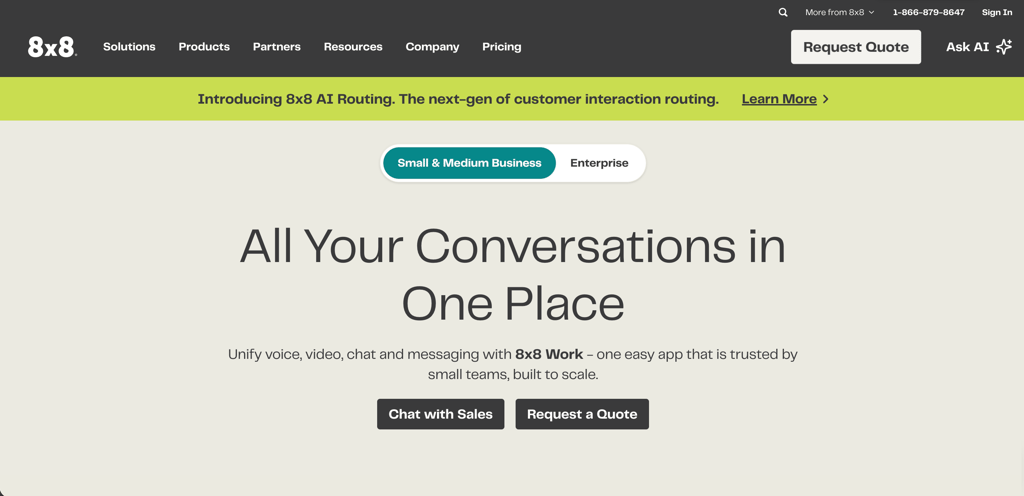Click the Sign In link
Screen dimensions: 1024x496
click(x=997, y=12)
